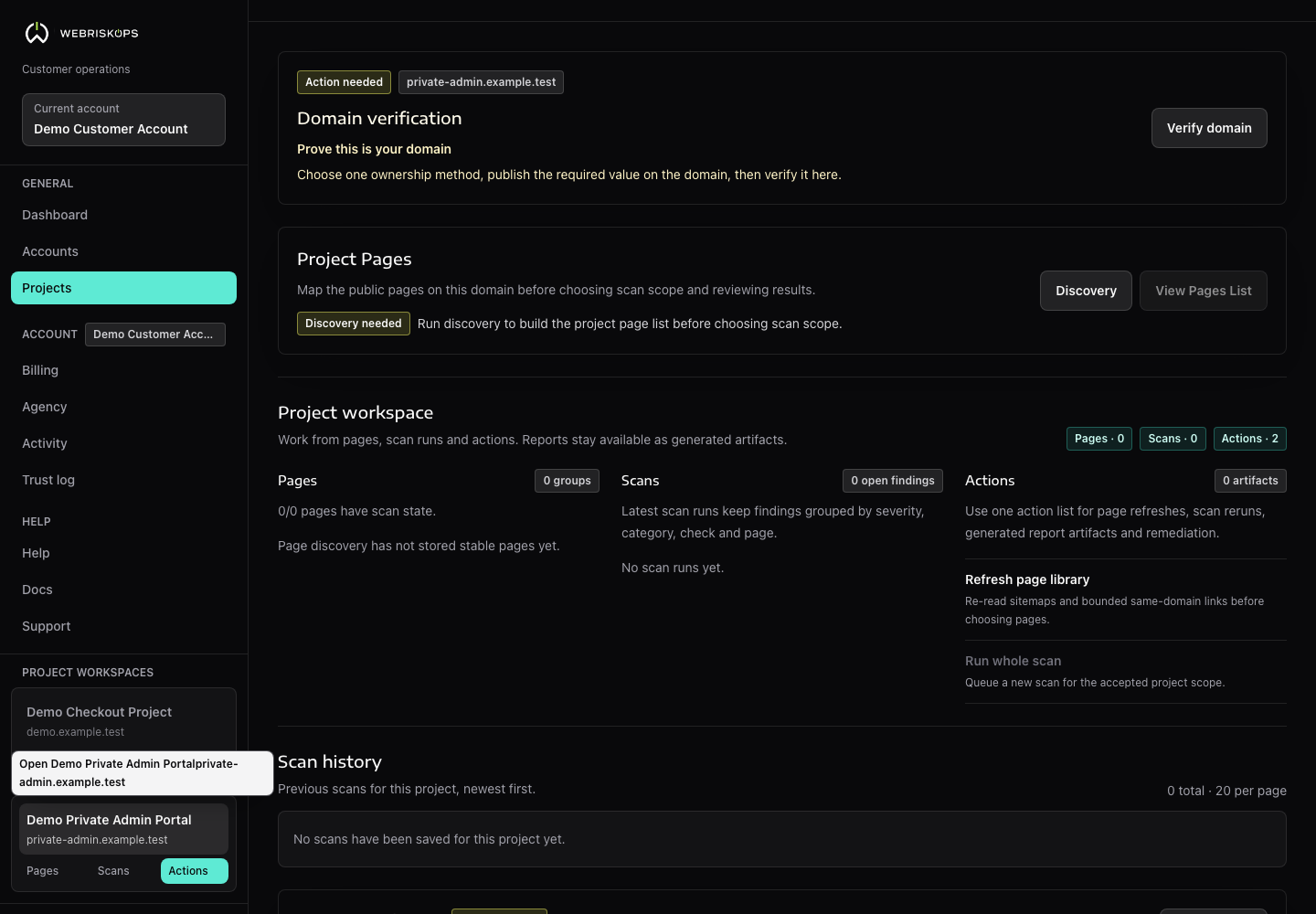Go to Accounts in the sidebar
Viewport: 1316px width, 914px height.
123,251
